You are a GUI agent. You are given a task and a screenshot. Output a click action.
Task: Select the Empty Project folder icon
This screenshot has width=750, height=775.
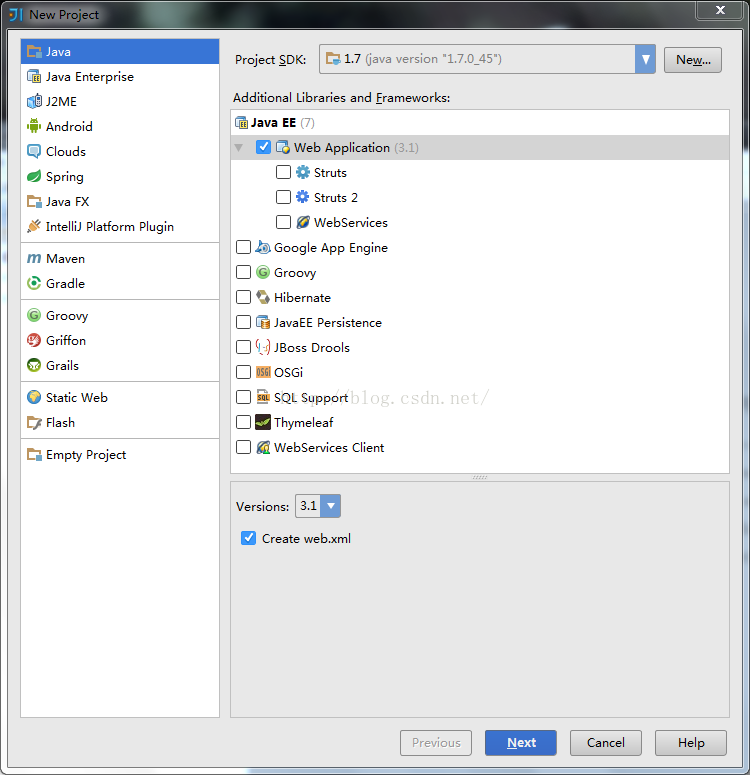tap(34, 454)
